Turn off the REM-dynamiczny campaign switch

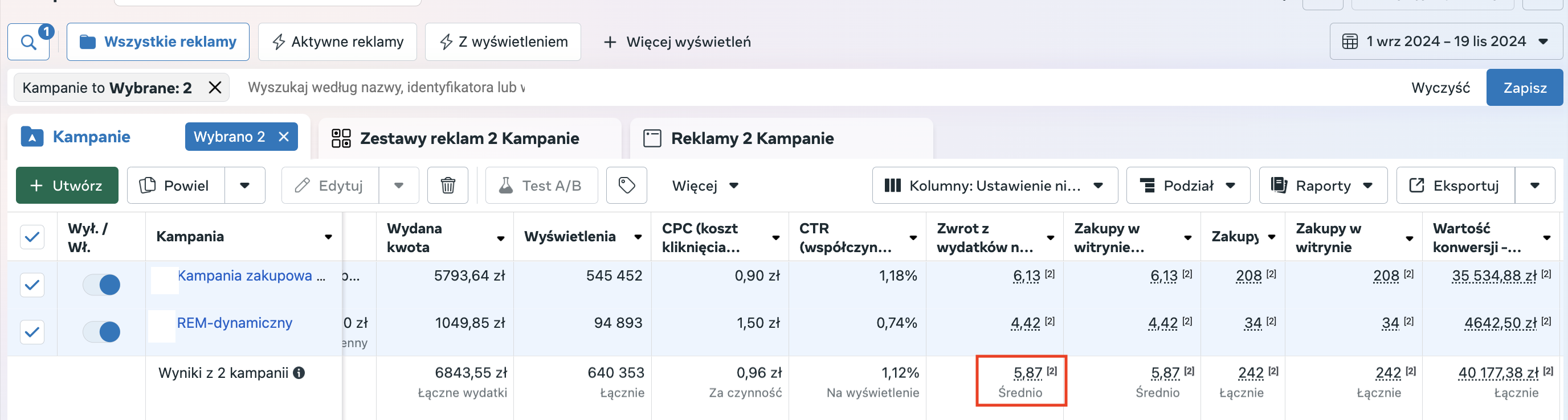(x=101, y=332)
